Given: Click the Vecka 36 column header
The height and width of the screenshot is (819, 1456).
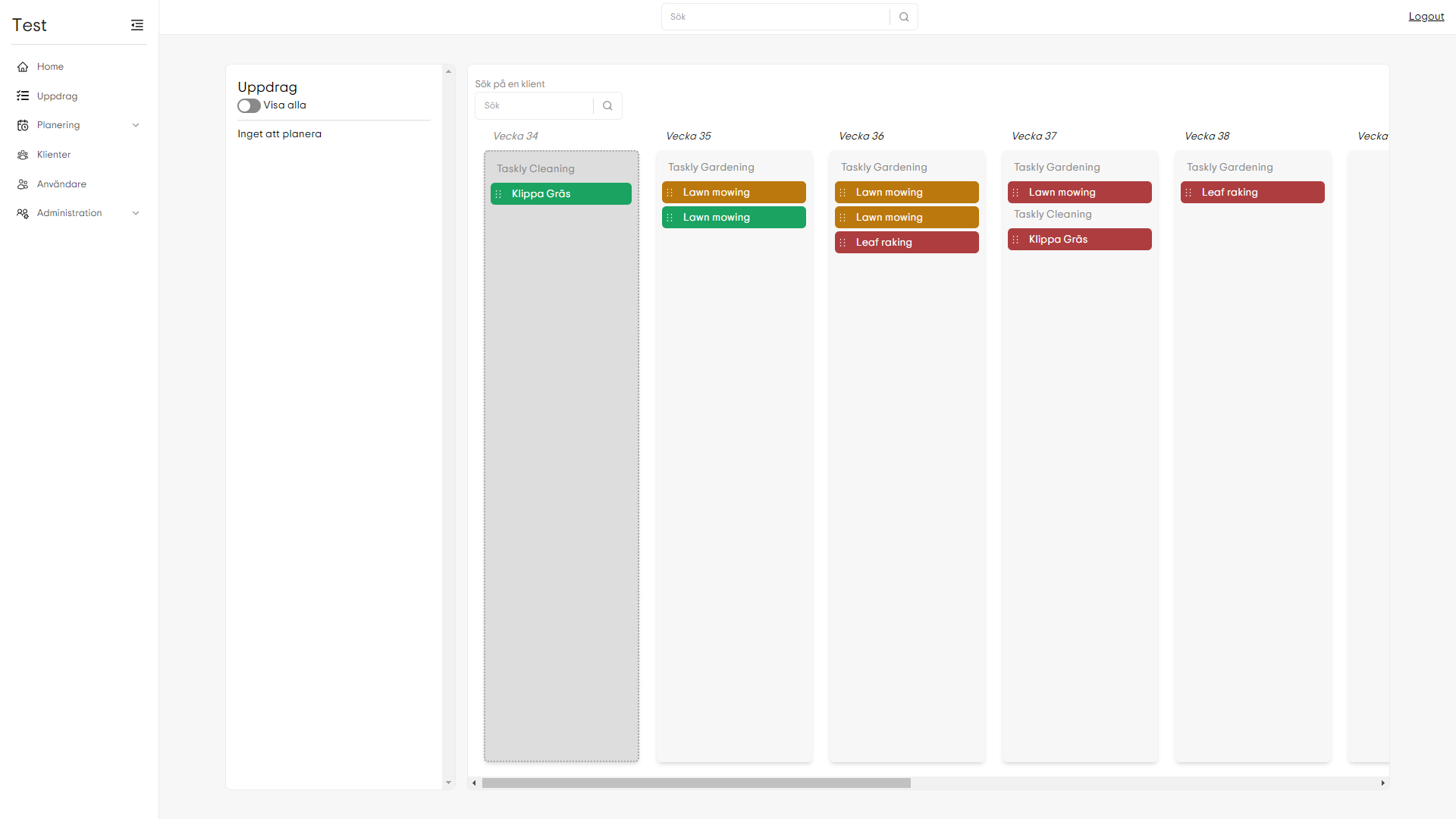Looking at the screenshot, I should click(x=861, y=136).
